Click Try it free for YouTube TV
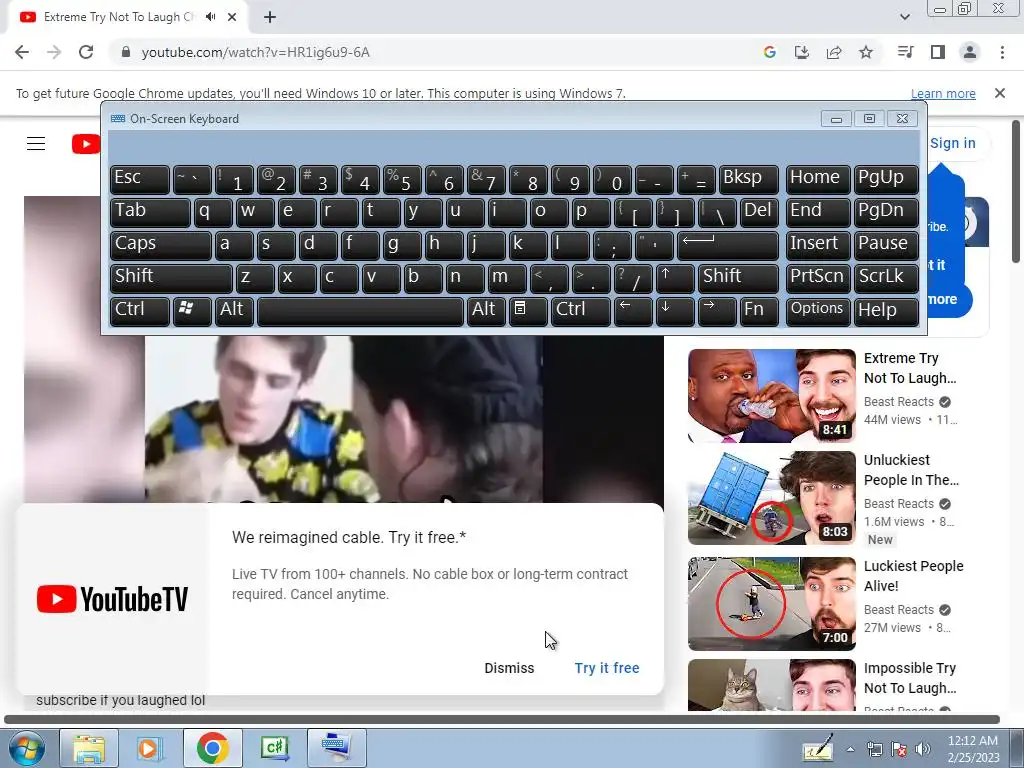 [607, 668]
